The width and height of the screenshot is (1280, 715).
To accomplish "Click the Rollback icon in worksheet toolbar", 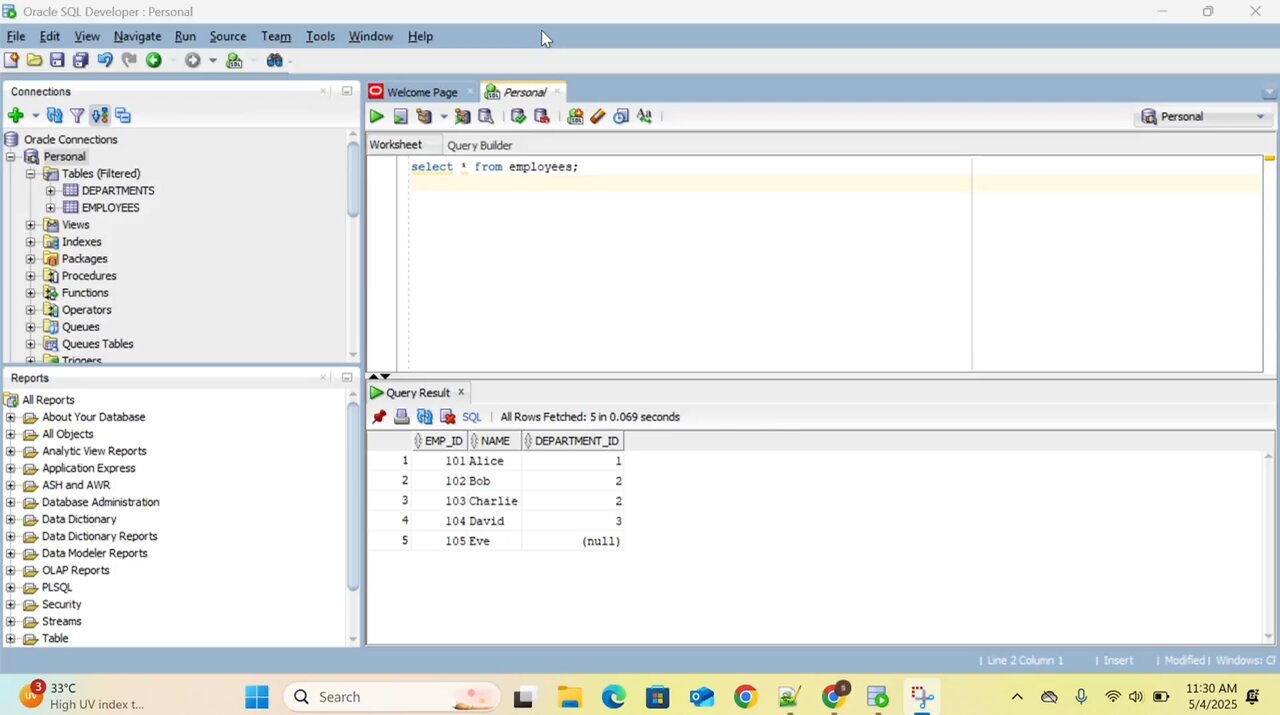I will pyautogui.click(x=542, y=116).
